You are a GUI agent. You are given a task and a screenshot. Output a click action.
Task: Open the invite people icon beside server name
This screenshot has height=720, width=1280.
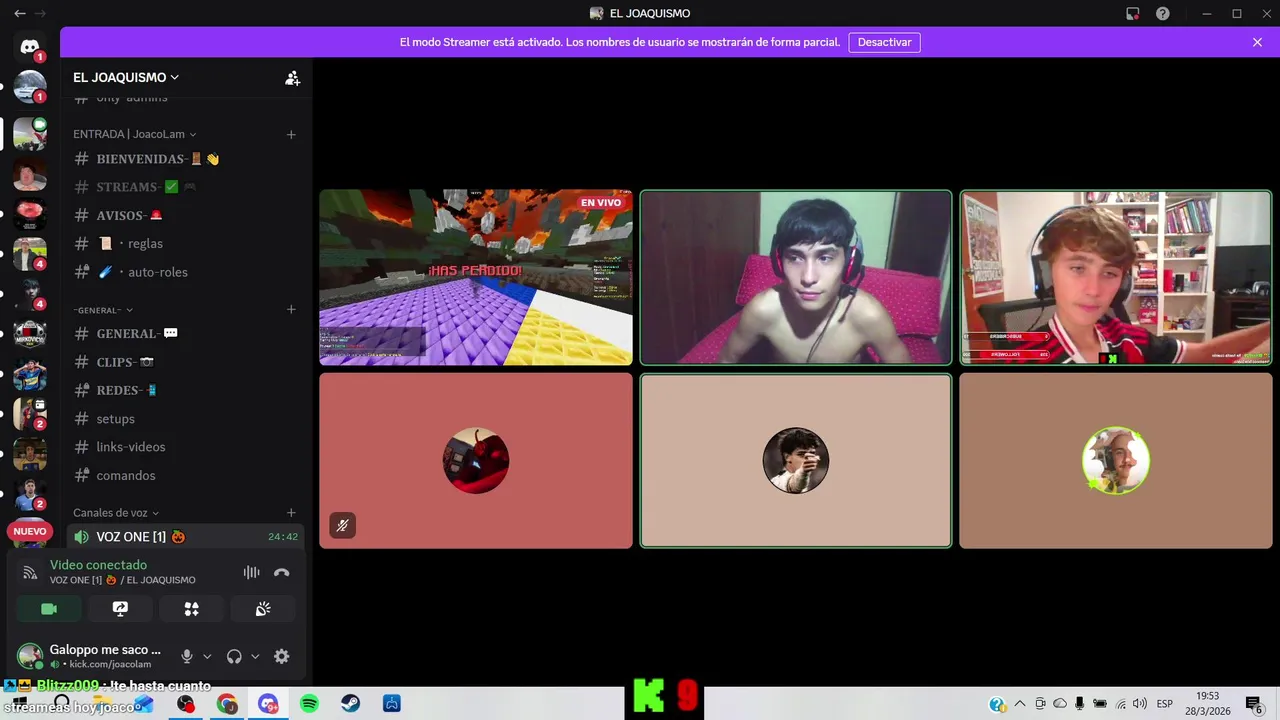pyautogui.click(x=292, y=78)
